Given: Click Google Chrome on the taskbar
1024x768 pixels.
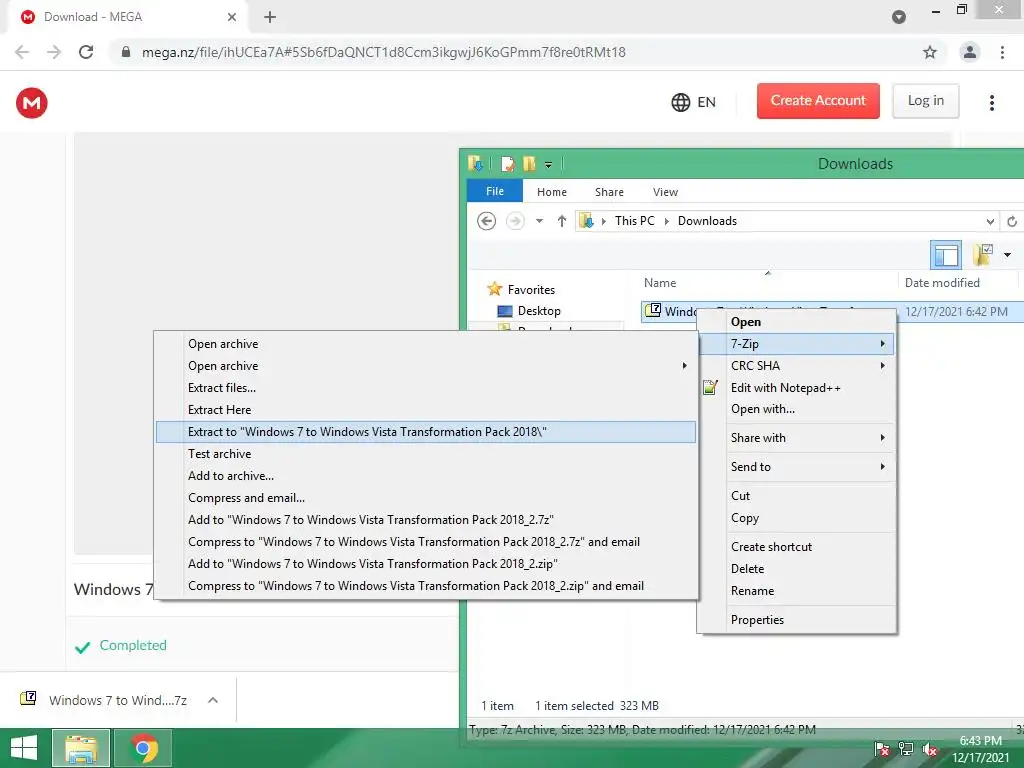Looking at the screenshot, I should coord(144,748).
